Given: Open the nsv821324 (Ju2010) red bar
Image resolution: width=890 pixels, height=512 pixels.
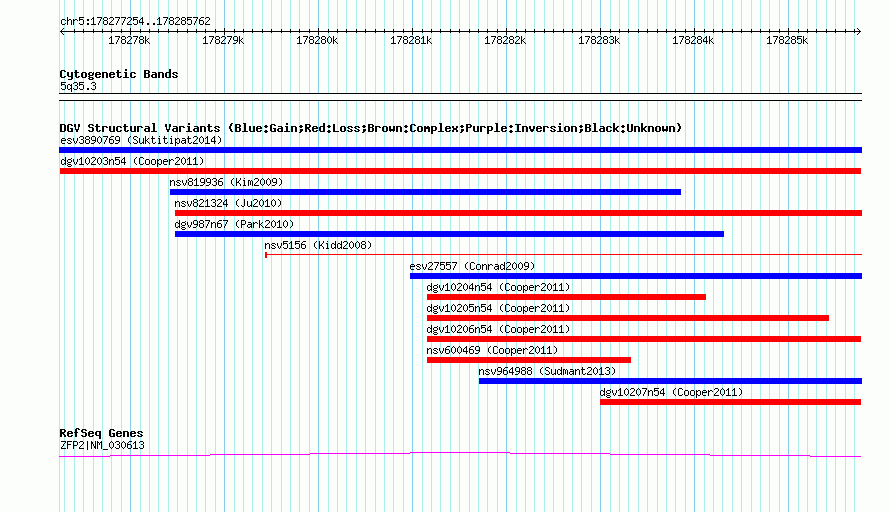Looking at the screenshot, I should [x=518, y=213].
